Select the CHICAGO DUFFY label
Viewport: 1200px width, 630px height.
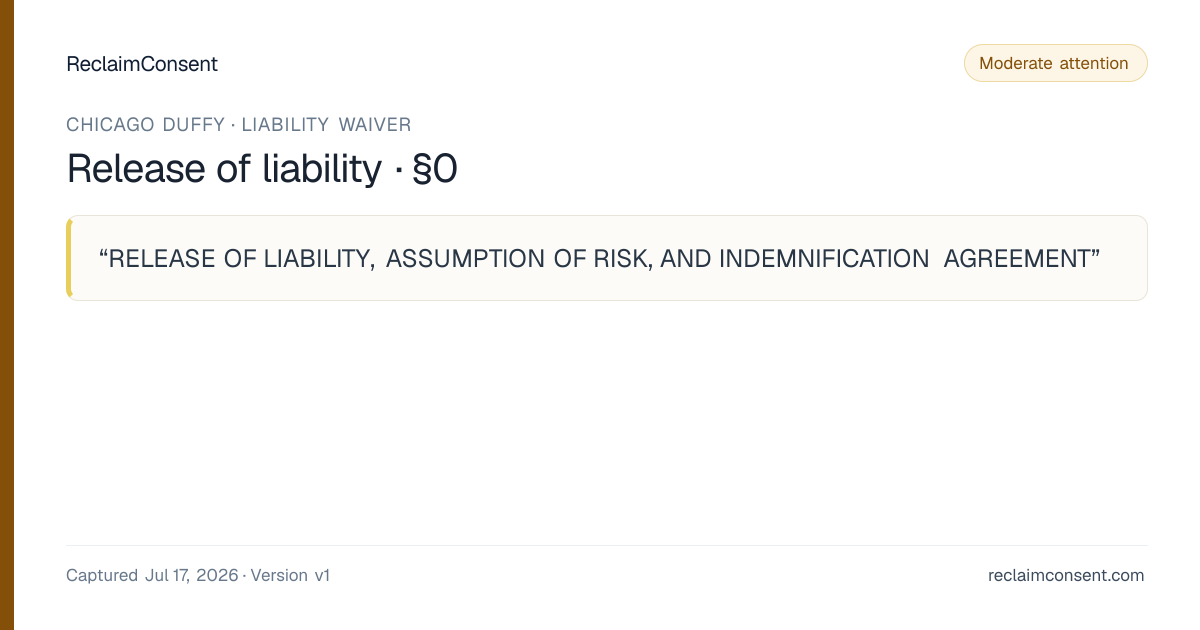coord(145,125)
